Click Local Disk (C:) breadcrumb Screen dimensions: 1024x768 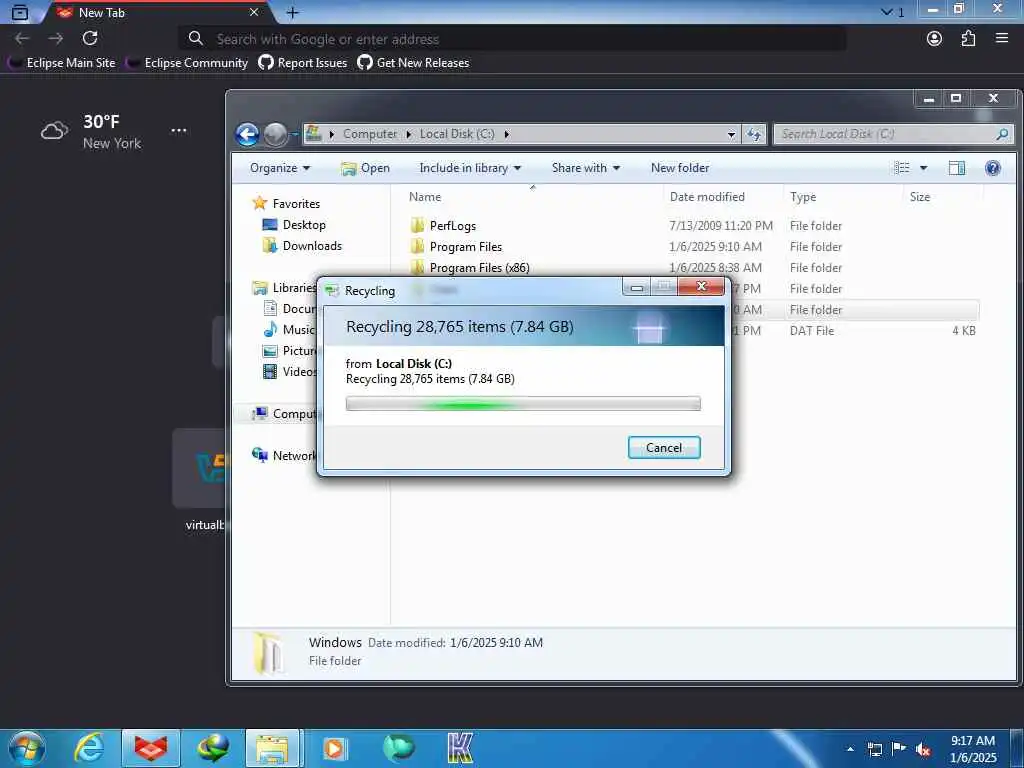(x=457, y=134)
